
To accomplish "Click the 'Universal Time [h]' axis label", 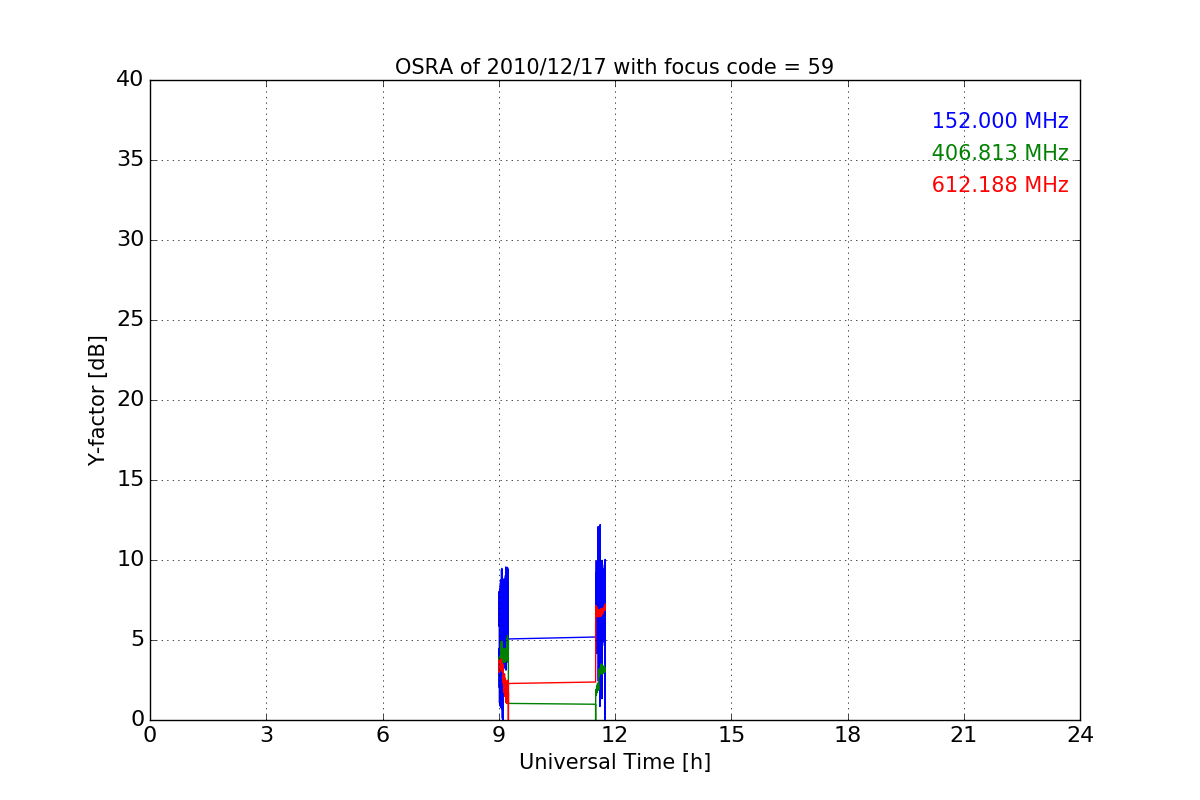I will tap(614, 762).
